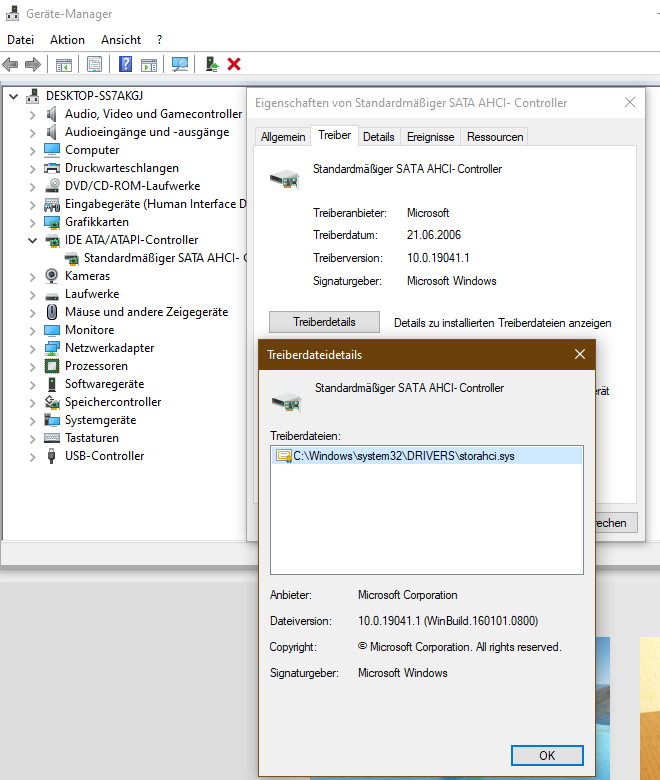The width and height of the screenshot is (660, 780).
Task: Open the Help toolbar icon with question mark
Action: [125, 64]
